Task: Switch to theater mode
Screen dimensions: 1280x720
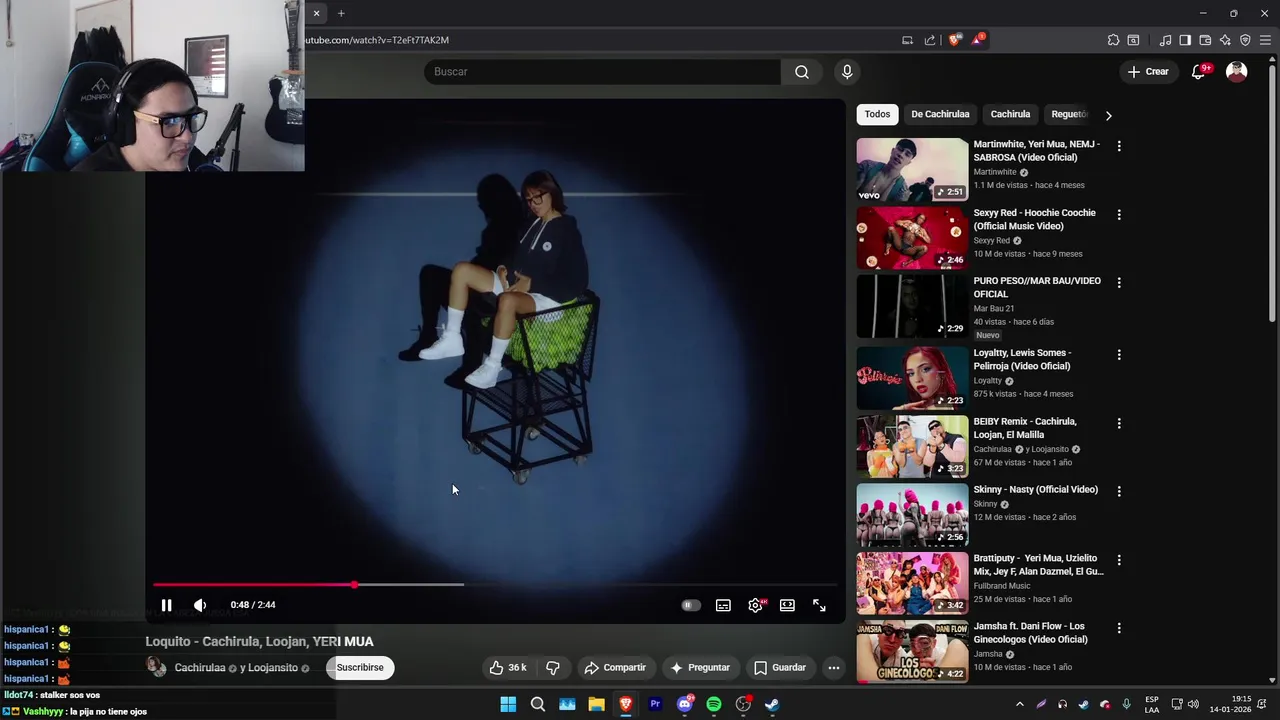Action: click(787, 605)
